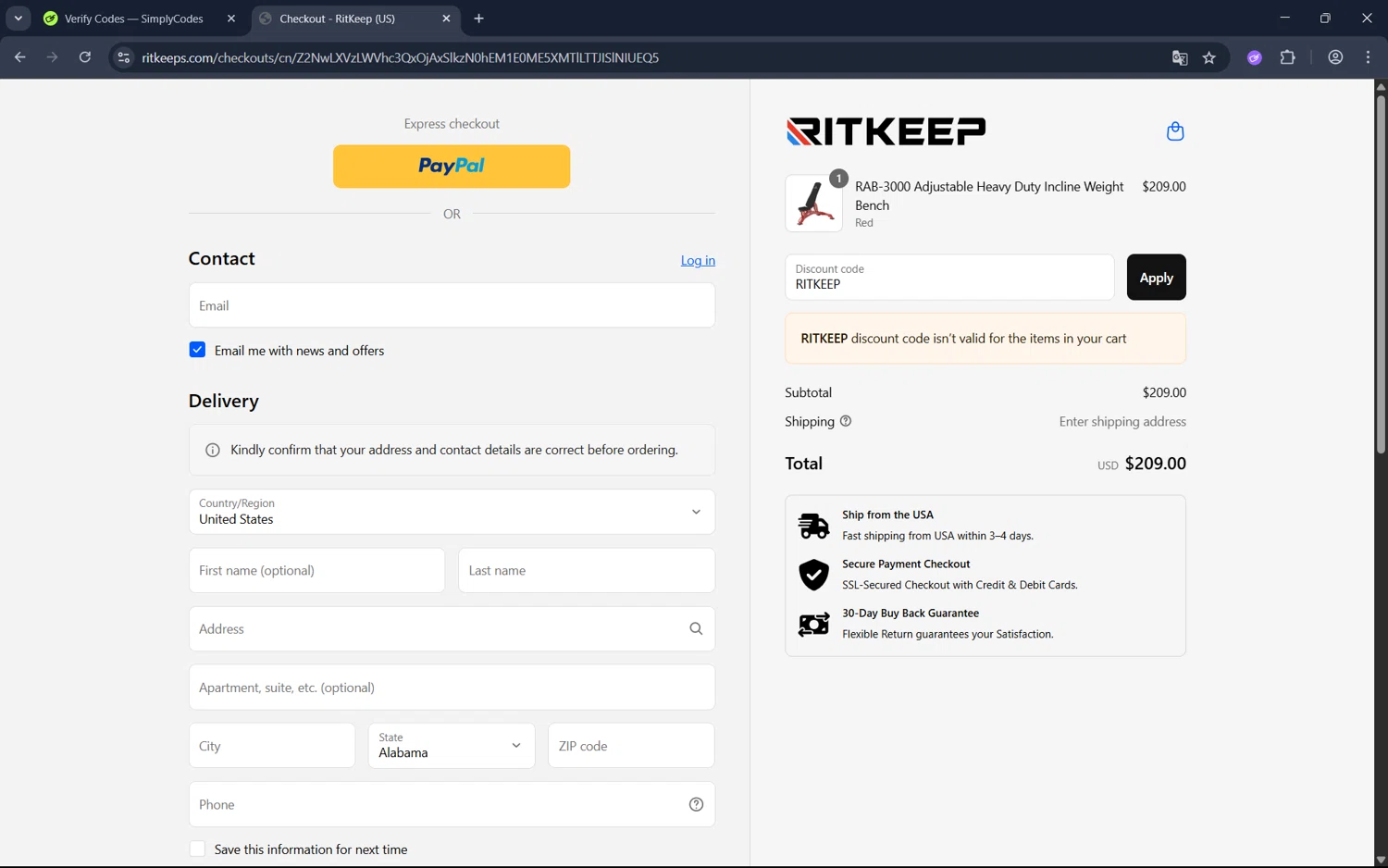Click the First name field
This screenshot has width=1388, height=868.
coord(316,571)
